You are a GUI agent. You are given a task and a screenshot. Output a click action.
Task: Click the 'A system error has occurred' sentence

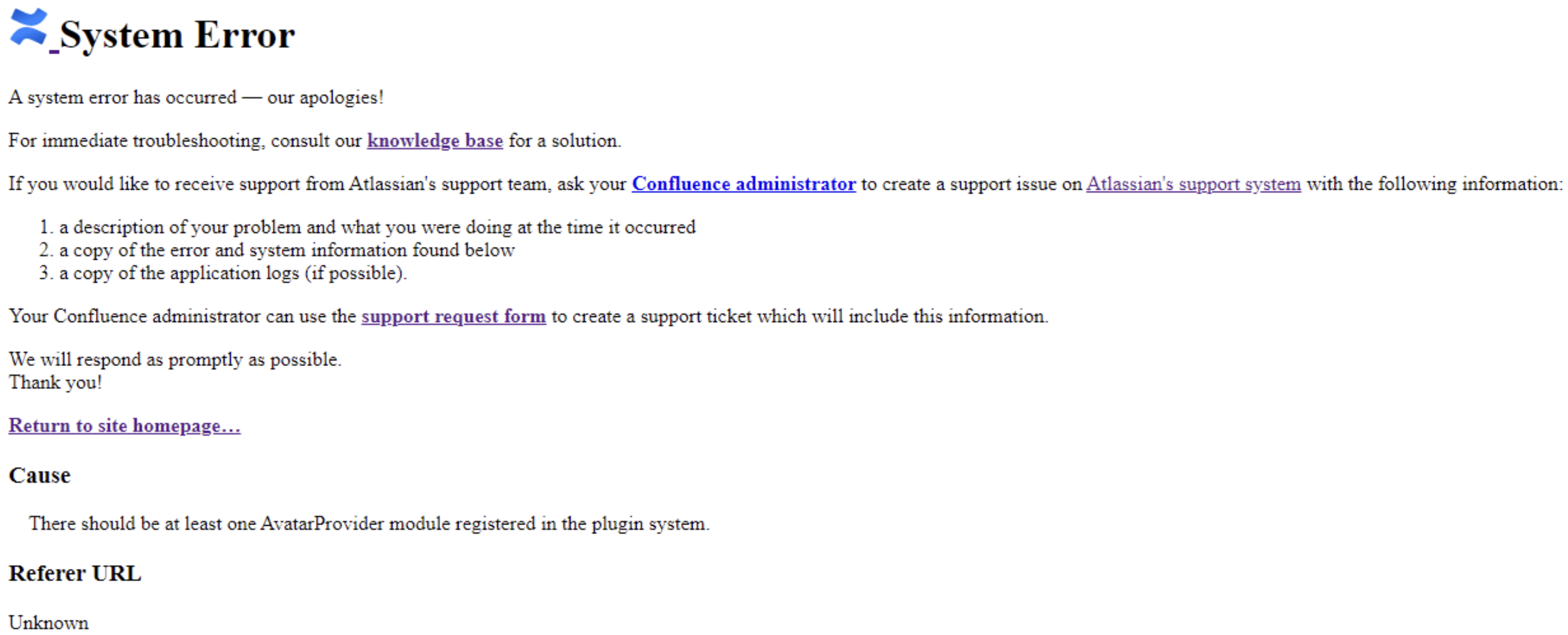coord(196,97)
